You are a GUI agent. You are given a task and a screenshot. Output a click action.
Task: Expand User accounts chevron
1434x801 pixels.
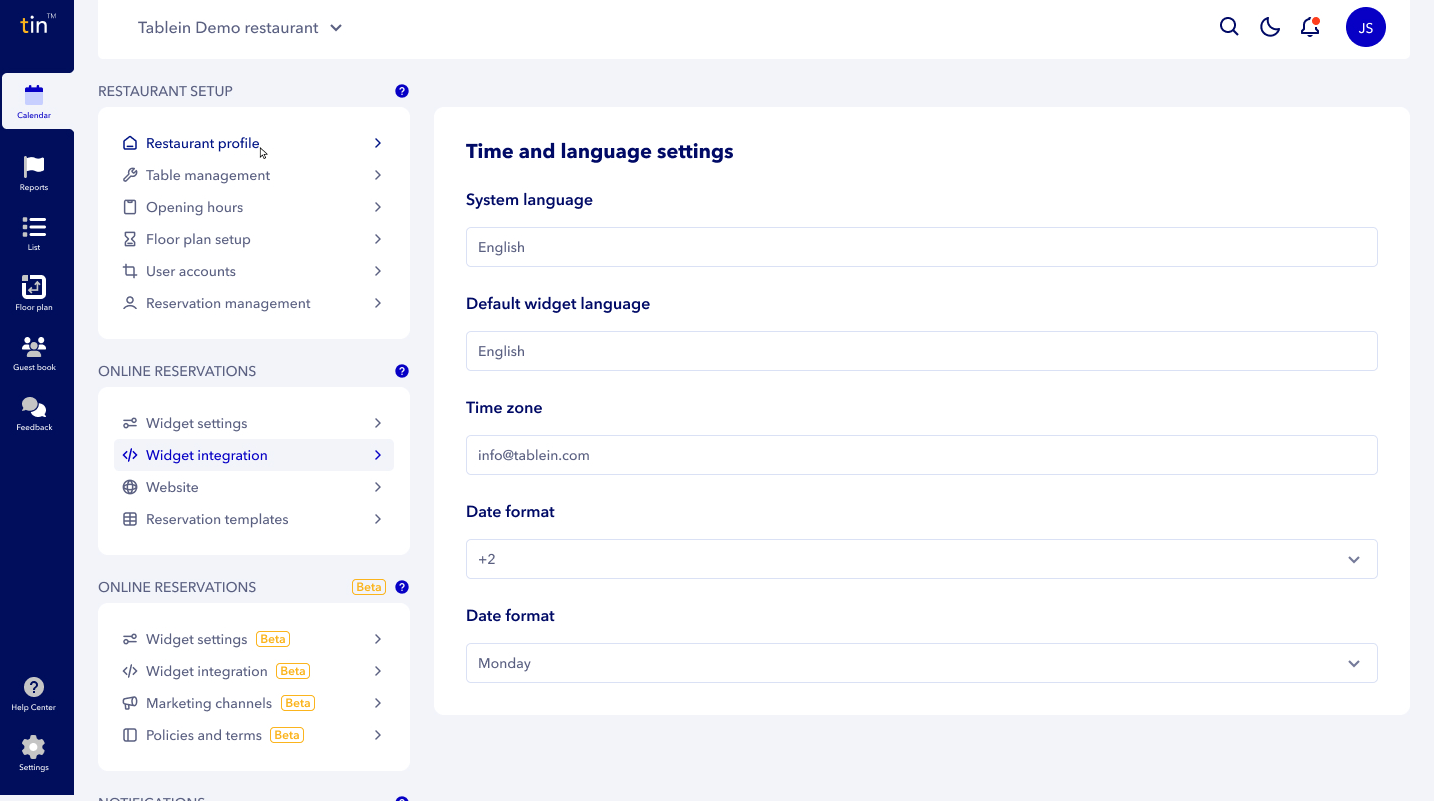pyautogui.click(x=378, y=271)
